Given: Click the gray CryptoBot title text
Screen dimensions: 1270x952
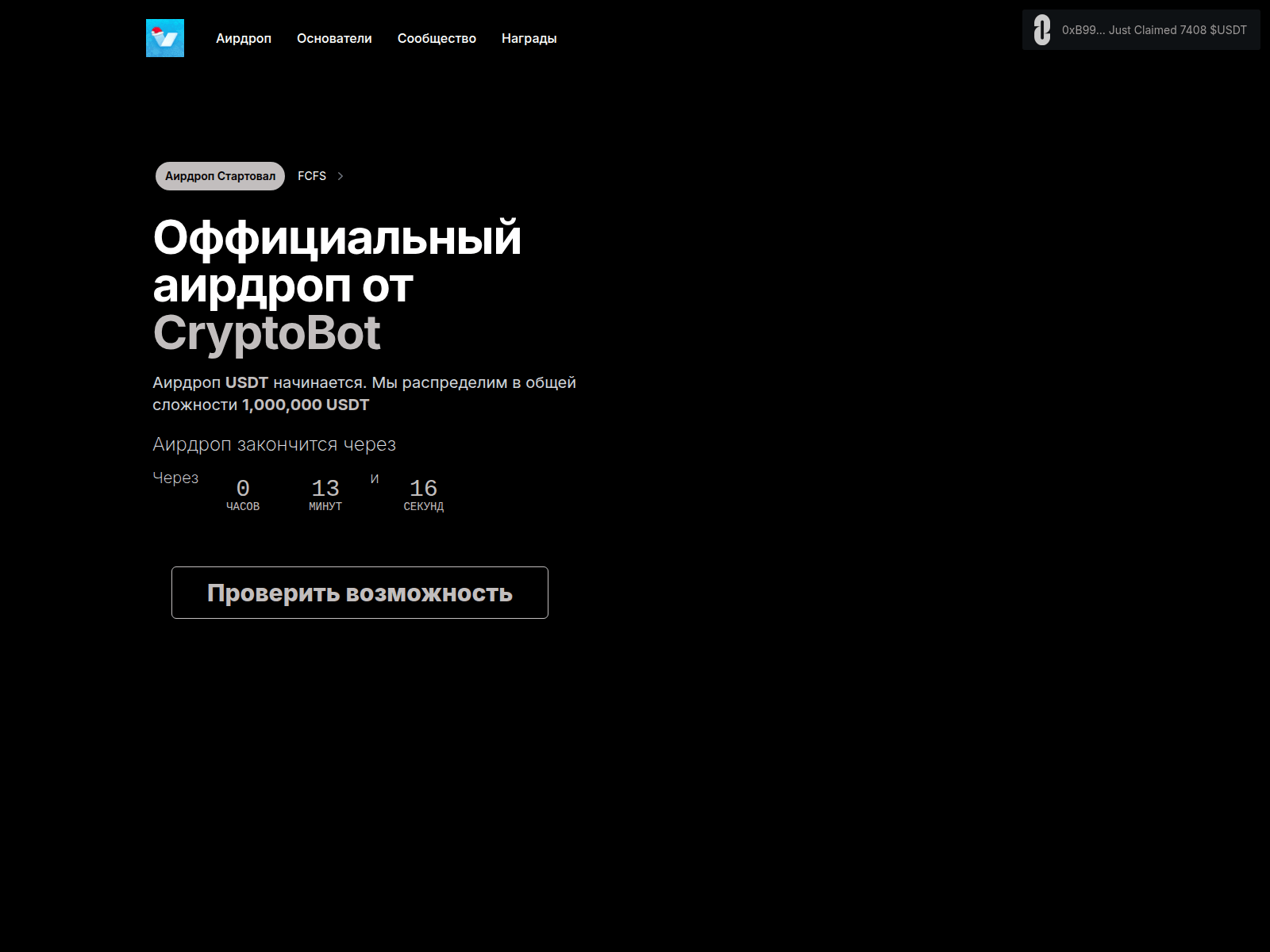Looking at the screenshot, I should (x=267, y=333).
